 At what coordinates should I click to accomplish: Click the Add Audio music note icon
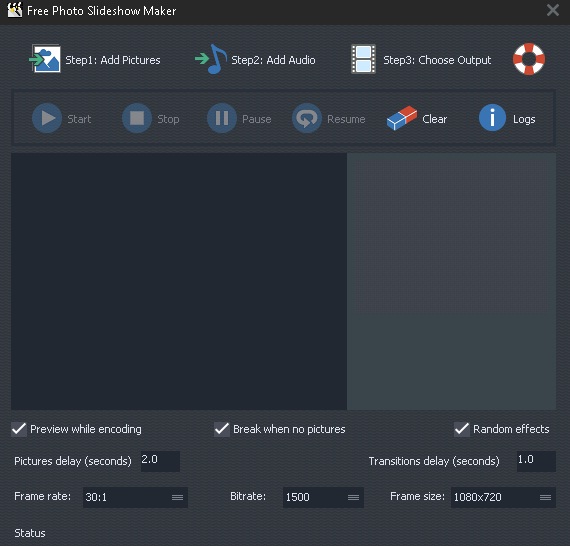211,59
